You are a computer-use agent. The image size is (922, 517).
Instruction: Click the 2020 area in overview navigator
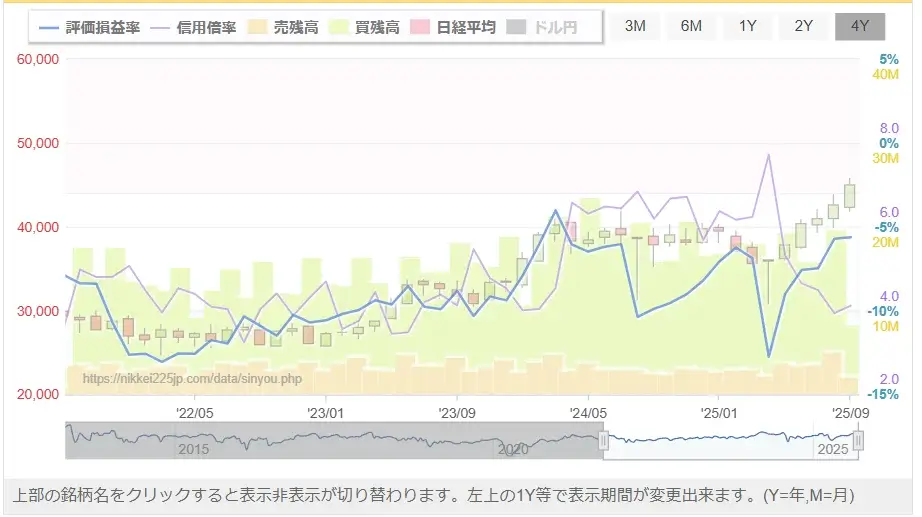512,449
